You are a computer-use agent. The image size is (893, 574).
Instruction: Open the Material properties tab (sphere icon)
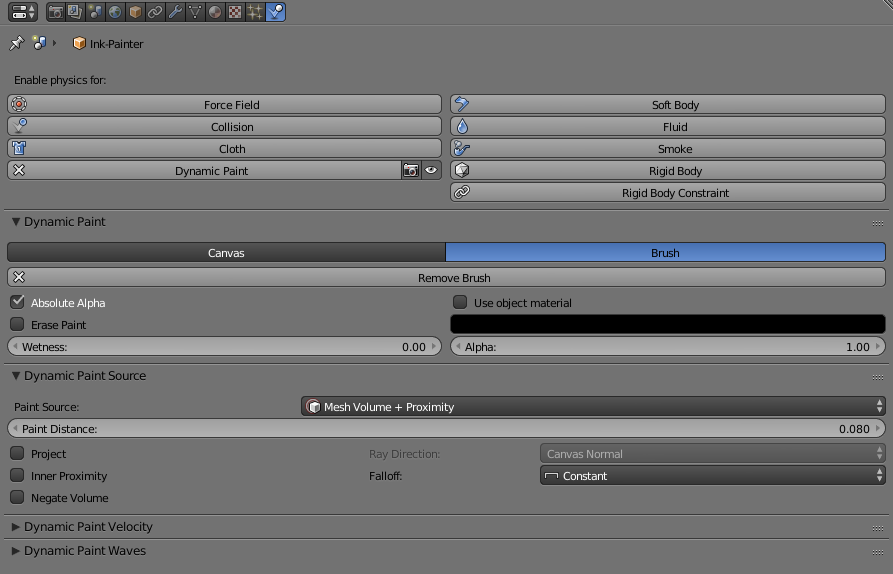[215, 12]
